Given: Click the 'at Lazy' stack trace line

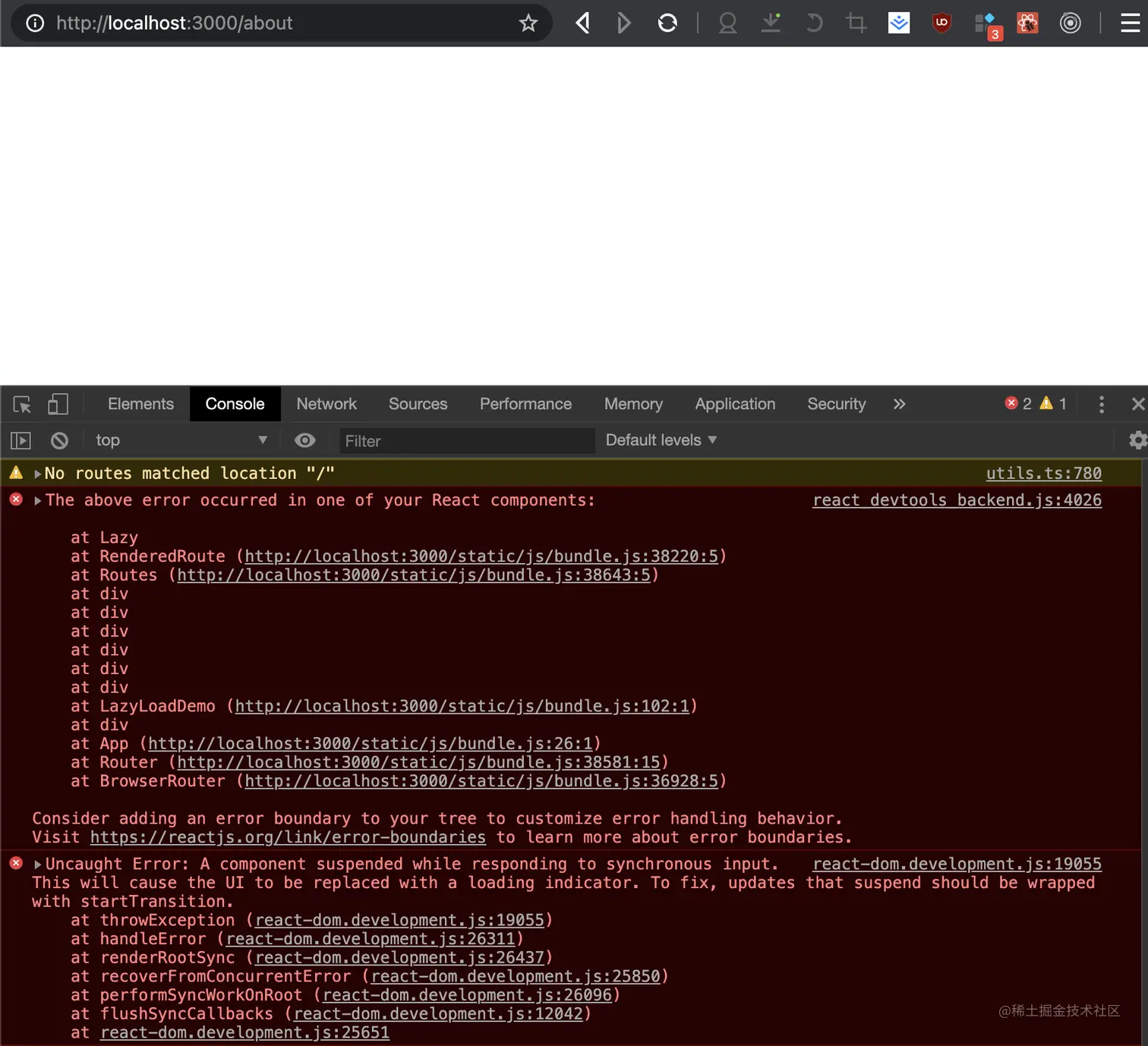Looking at the screenshot, I should tap(104, 537).
